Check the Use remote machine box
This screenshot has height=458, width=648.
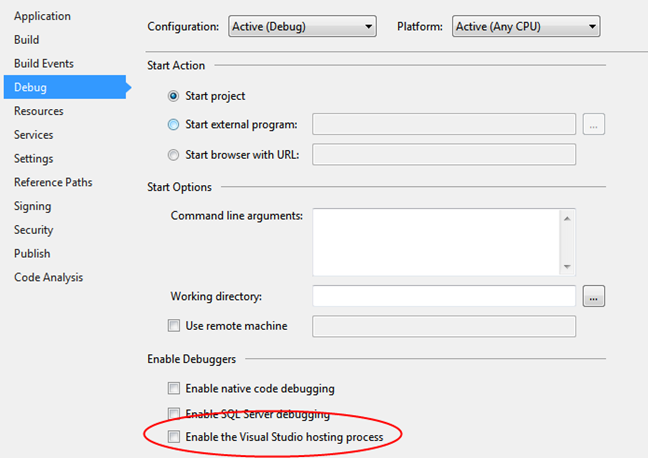[174, 326]
